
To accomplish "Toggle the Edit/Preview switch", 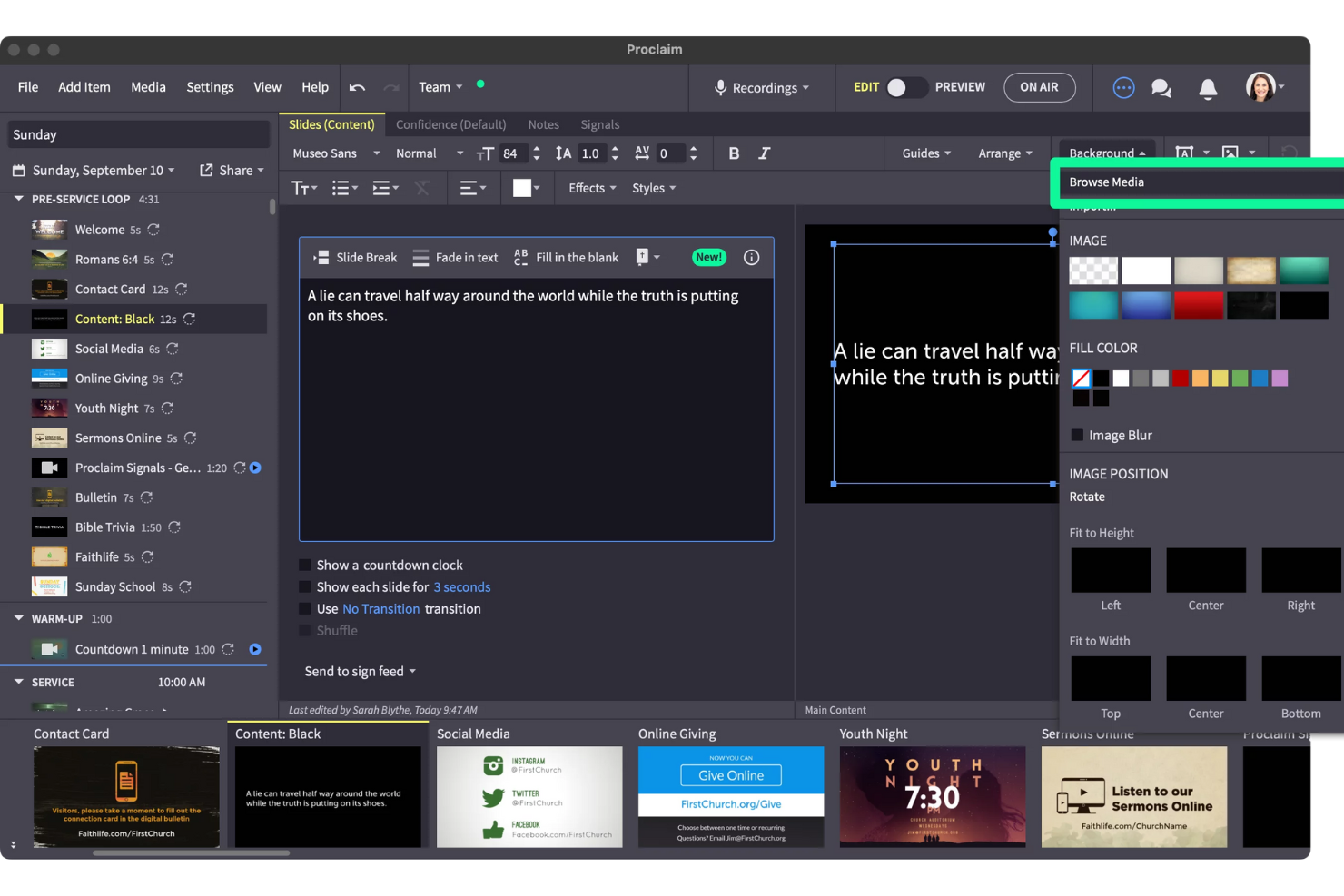I will tap(905, 87).
